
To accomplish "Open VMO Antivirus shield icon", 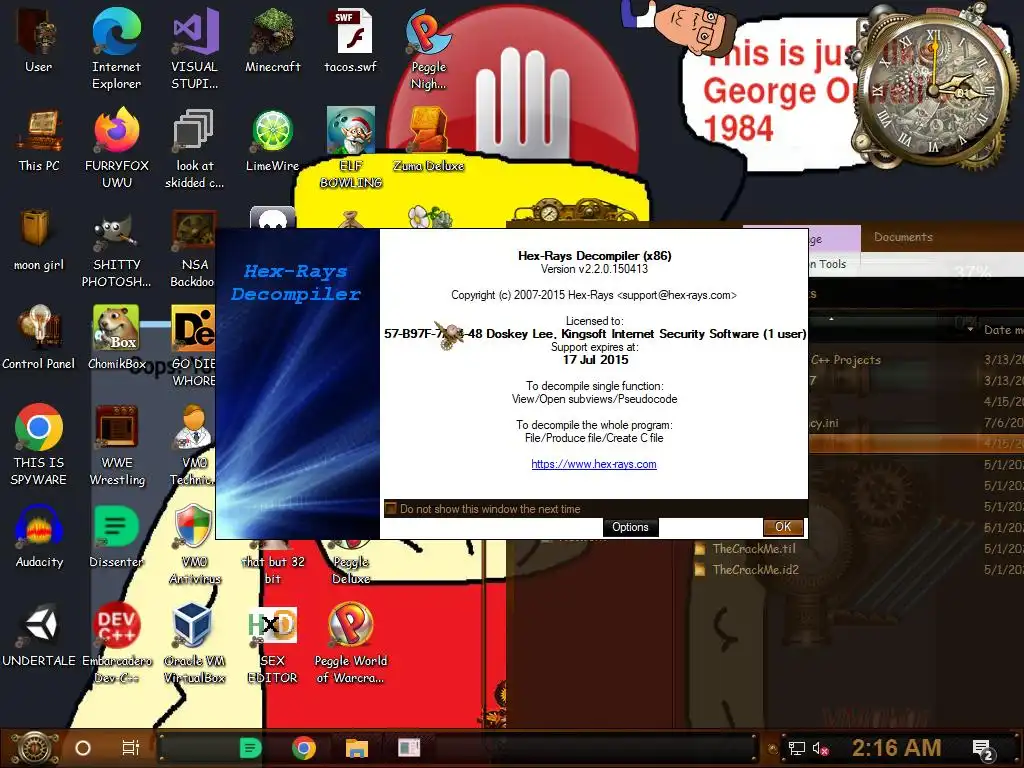I will [x=195, y=545].
